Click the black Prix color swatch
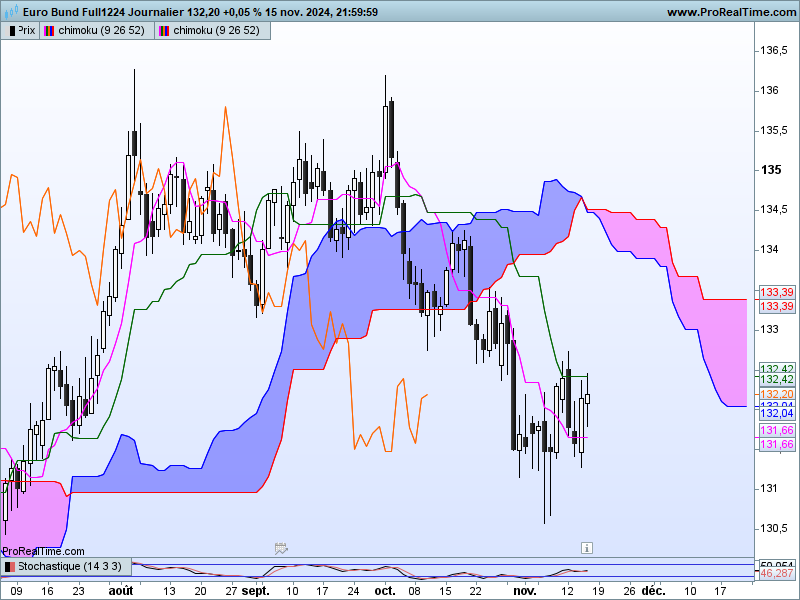800x600 pixels. tap(13, 31)
